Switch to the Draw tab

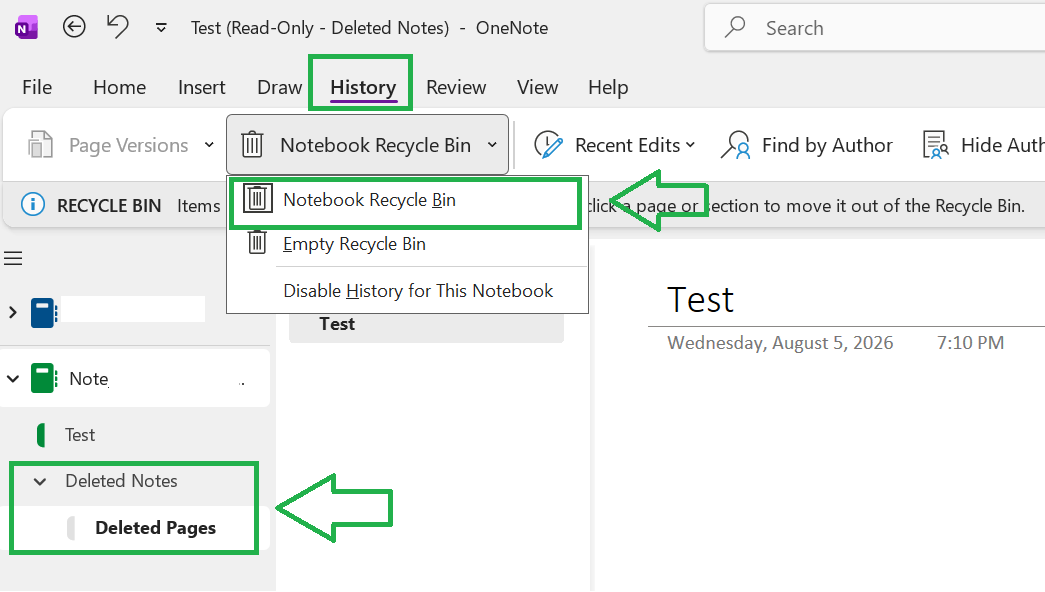point(279,87)
